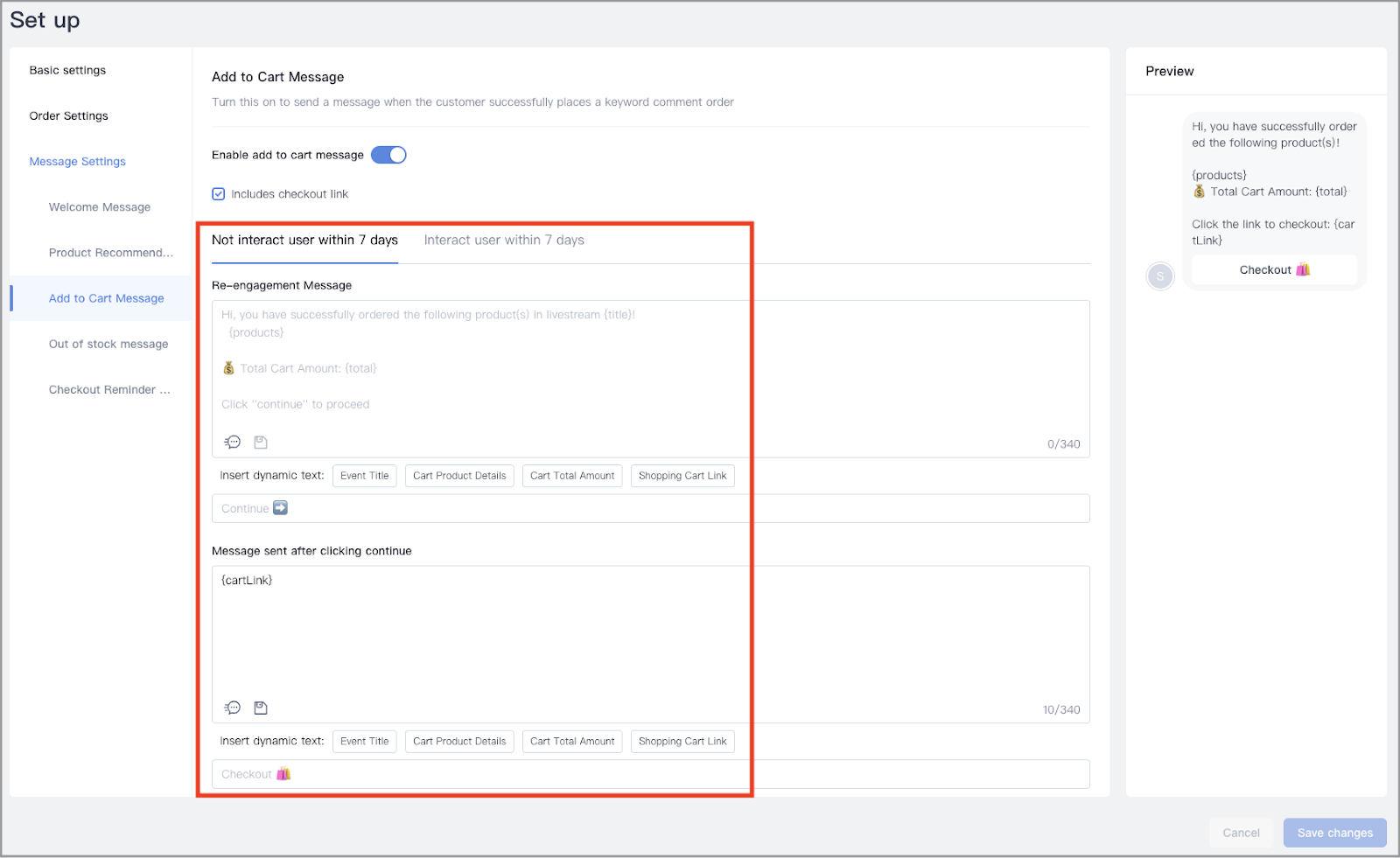
Task: Click Checkout button in Preview bubble
Action: (1275, 269)
